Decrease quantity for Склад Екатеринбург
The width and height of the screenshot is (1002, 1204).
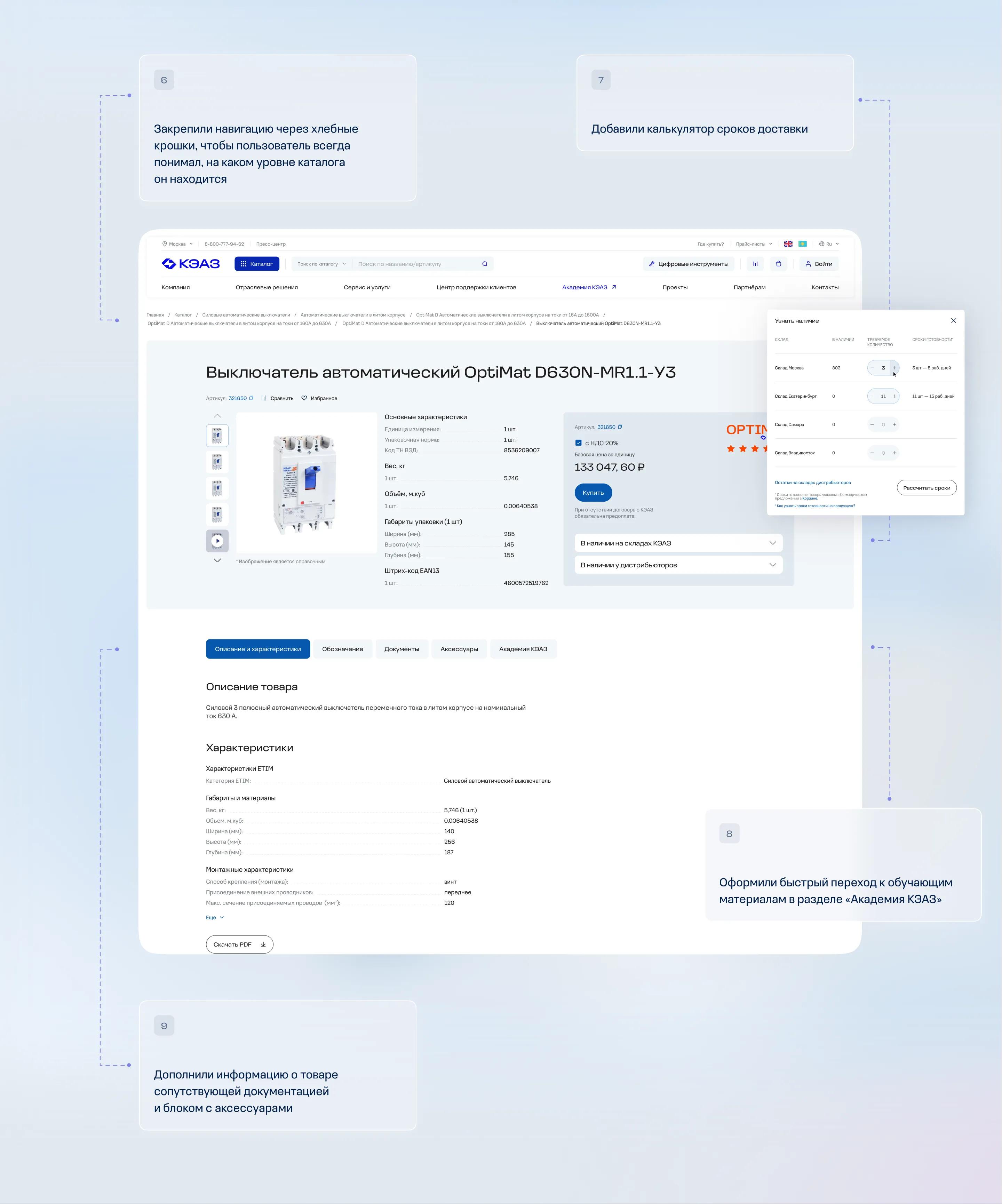(x=872, y=396)
